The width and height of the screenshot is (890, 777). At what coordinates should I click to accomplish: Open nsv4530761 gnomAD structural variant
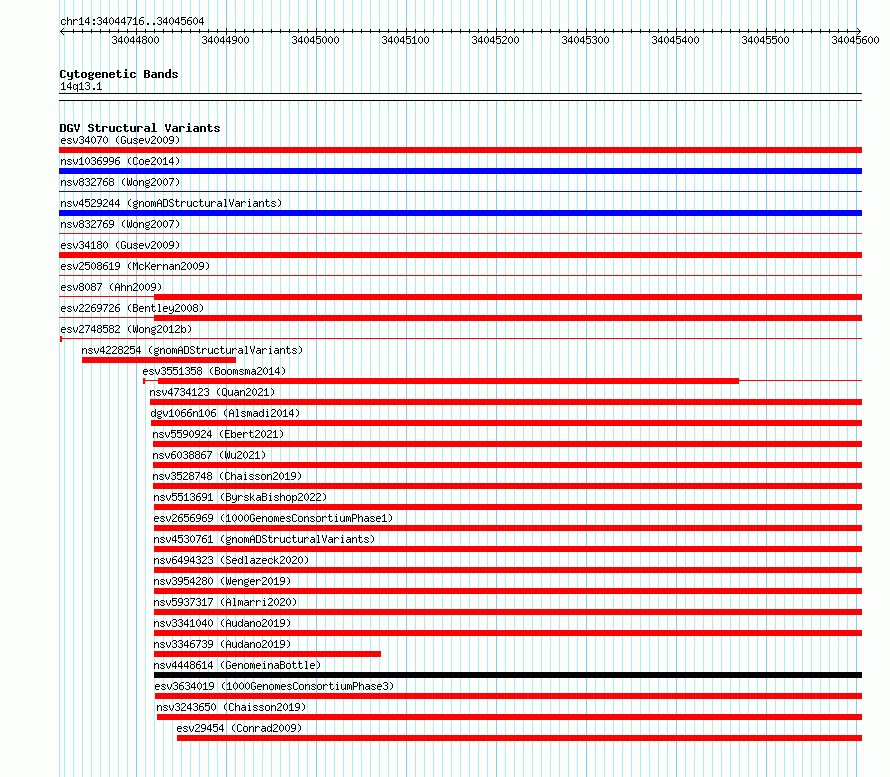click(x=264, y=539)
